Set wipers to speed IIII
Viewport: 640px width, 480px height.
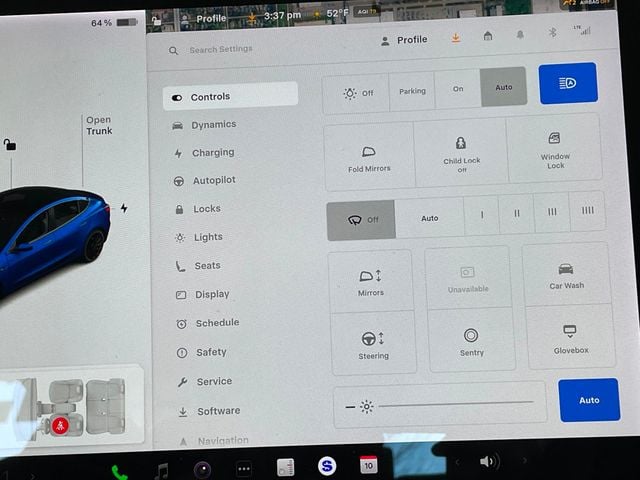[x=587, y=210]
